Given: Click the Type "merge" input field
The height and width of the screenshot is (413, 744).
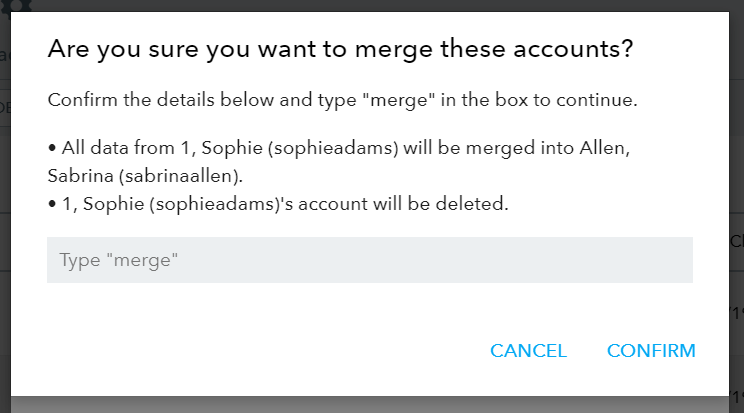Looking at the screenshot, I should [370, 260].
